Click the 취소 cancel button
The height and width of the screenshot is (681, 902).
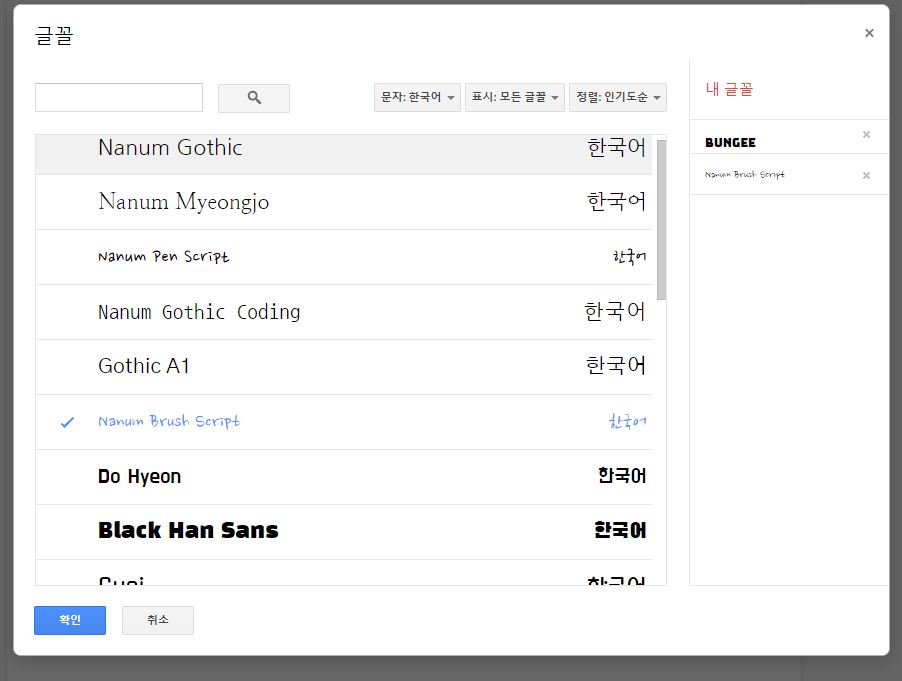pos(158,620)
